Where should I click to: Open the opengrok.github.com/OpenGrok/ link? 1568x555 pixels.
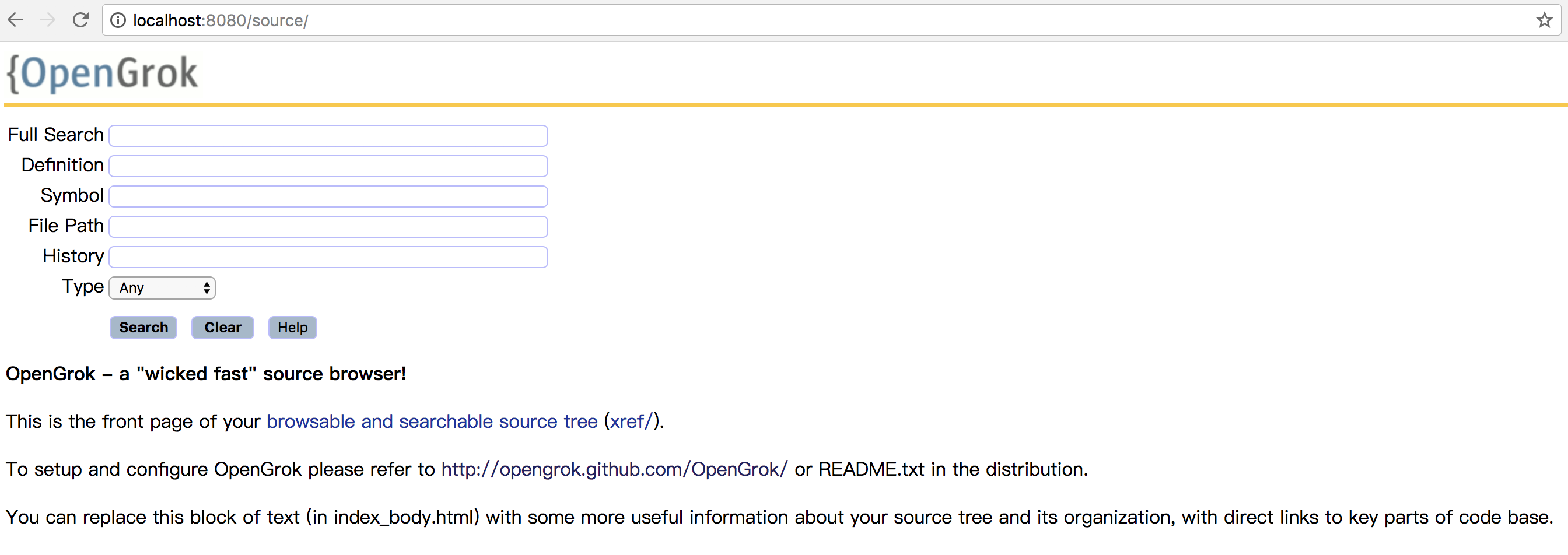pyautogui.click(x=614, y=470)
